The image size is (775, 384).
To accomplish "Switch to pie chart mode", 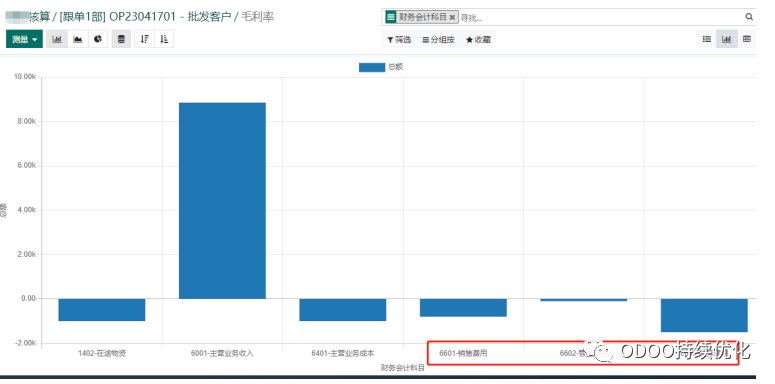I will pos(98,40).
